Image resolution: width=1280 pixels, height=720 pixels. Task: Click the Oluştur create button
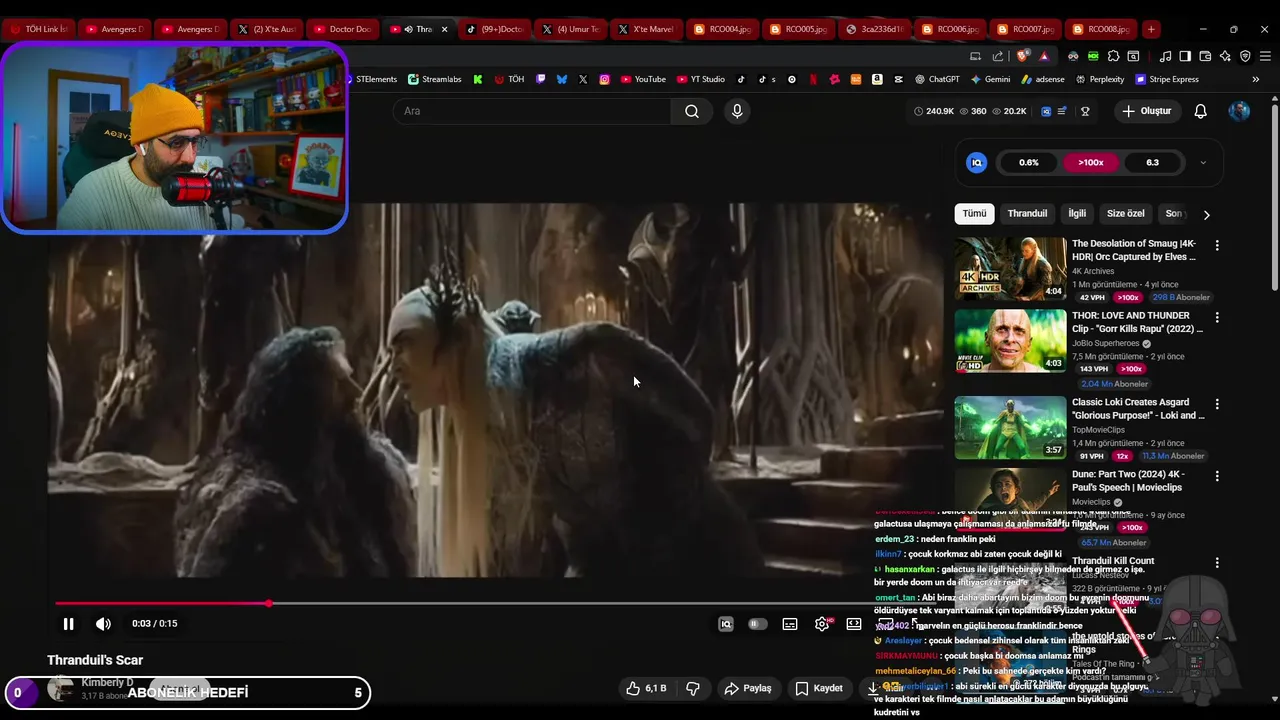click(1146, 111)
